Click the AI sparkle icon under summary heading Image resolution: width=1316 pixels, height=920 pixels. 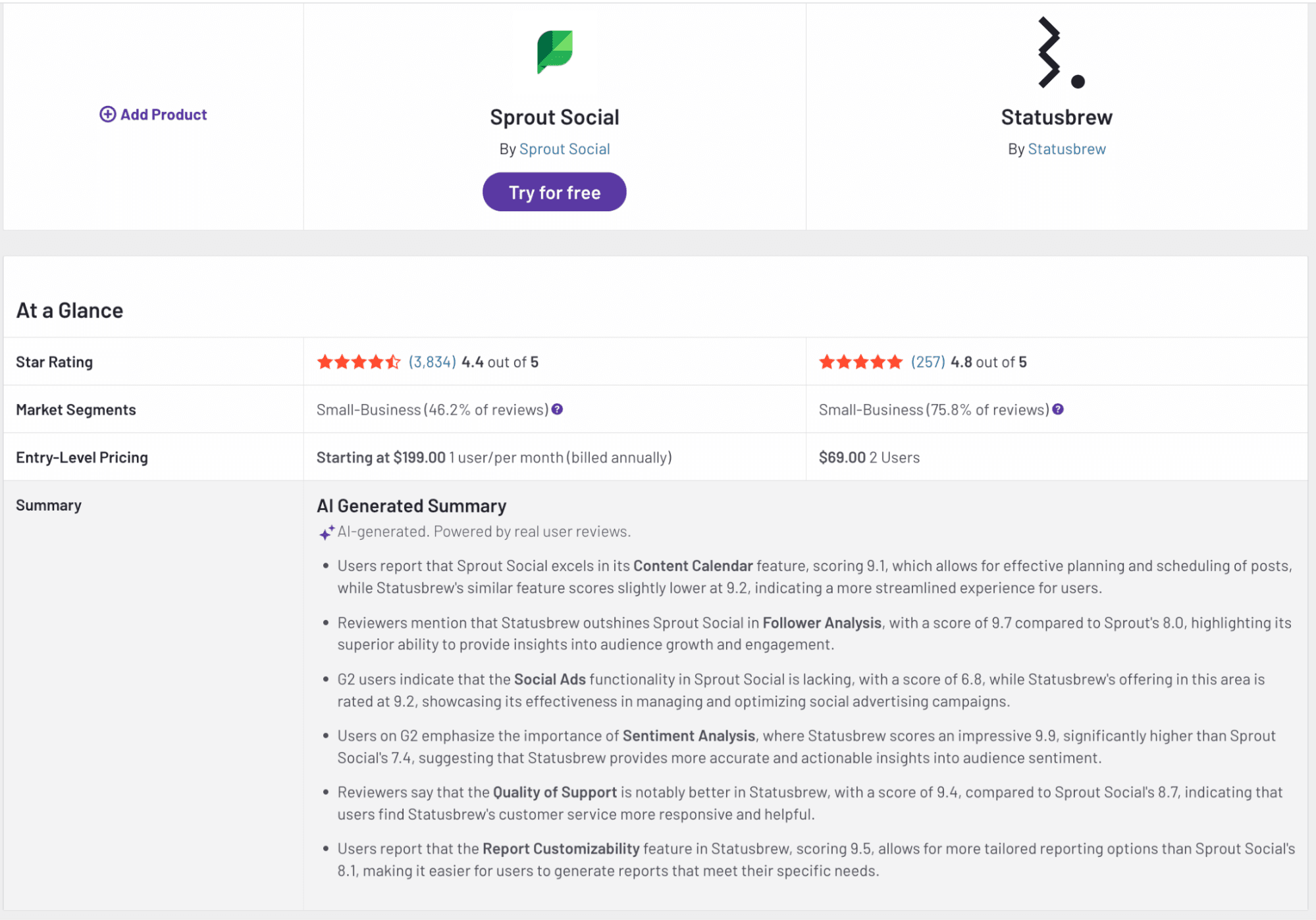(326, 532)
